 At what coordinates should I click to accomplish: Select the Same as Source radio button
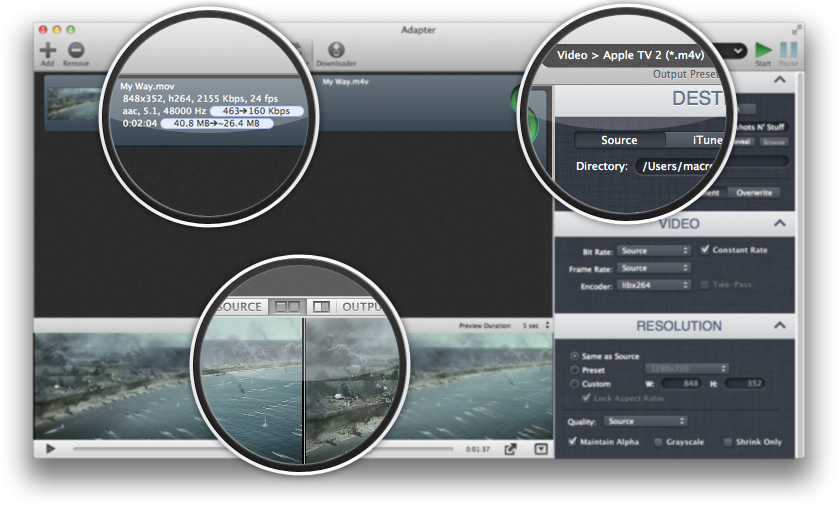point(575,356)
